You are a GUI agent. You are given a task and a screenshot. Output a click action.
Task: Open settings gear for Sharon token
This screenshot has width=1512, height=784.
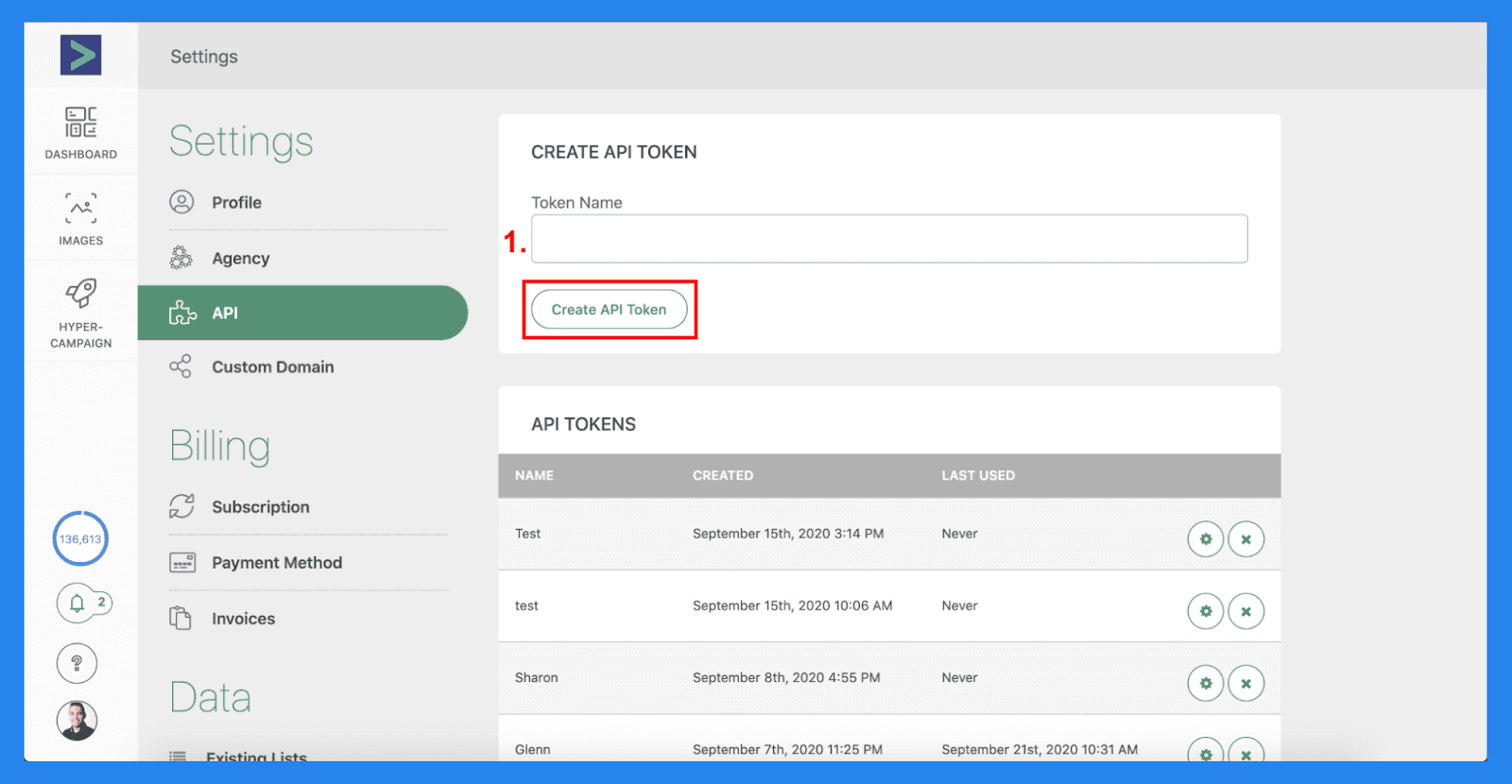[1206, 683]
